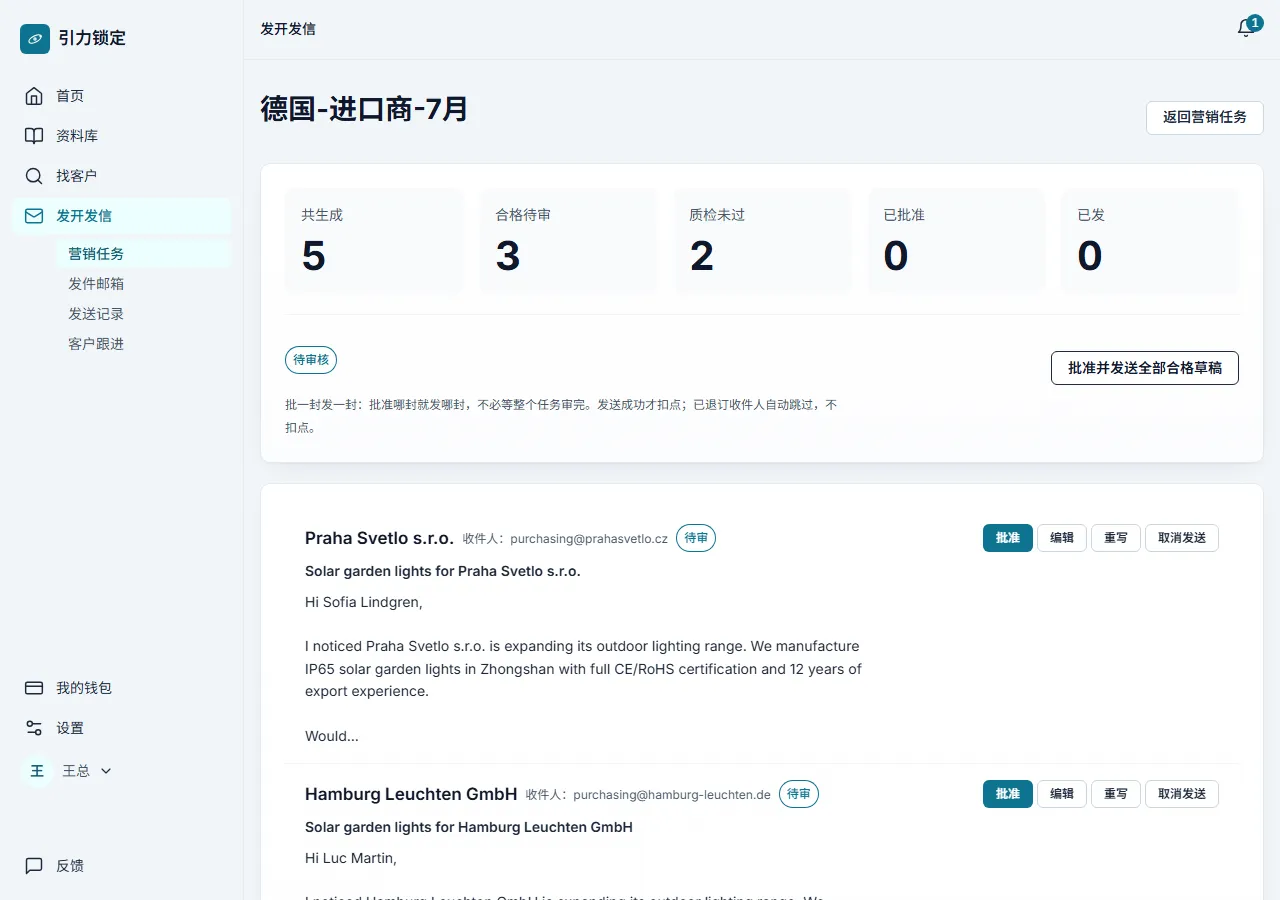This screenshot has height=900, width=1280.
Task: Click the book icon beside 资料库
Action: click(x=34, y=136)
